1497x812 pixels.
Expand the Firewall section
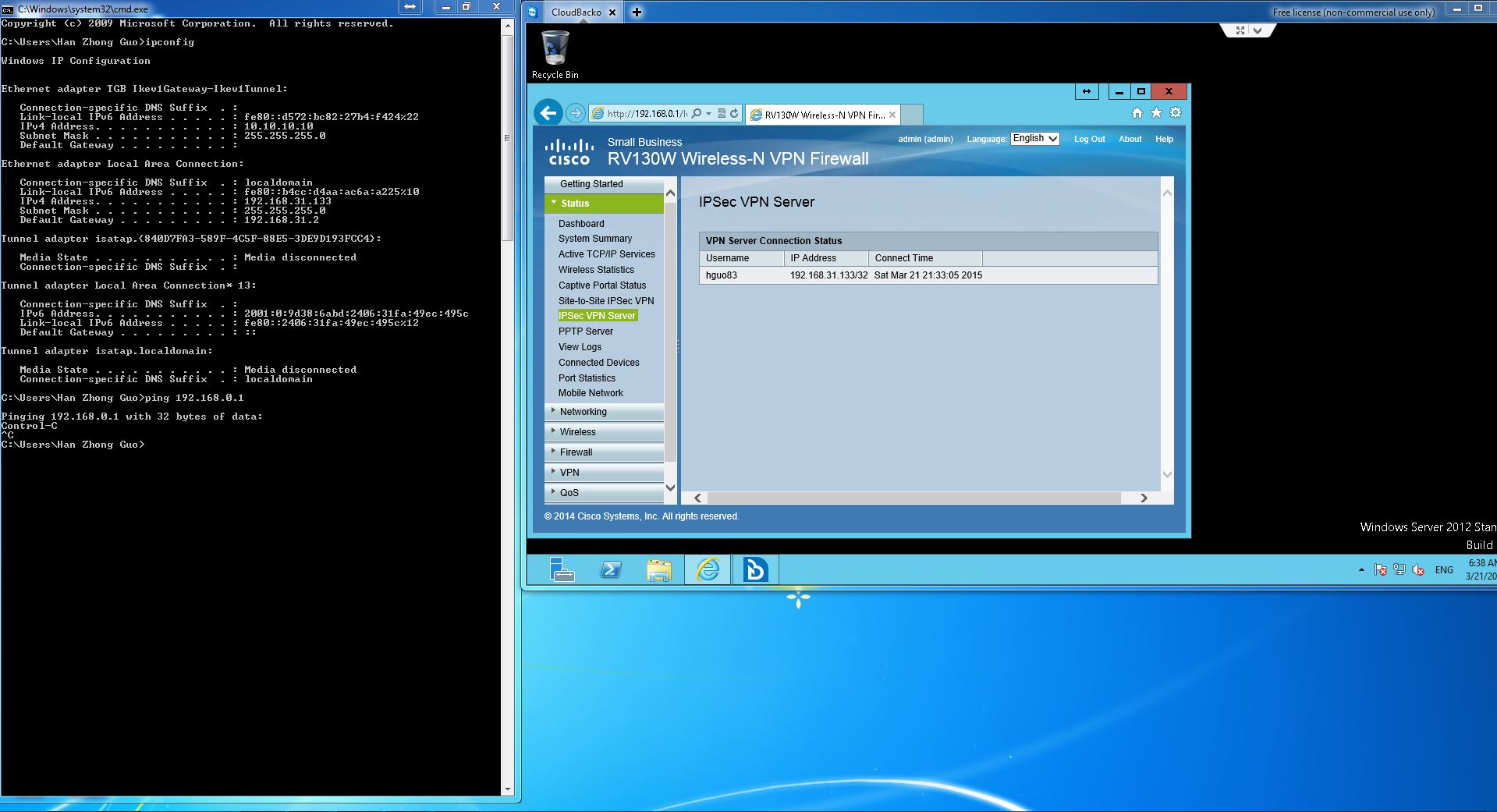point(604,452)
